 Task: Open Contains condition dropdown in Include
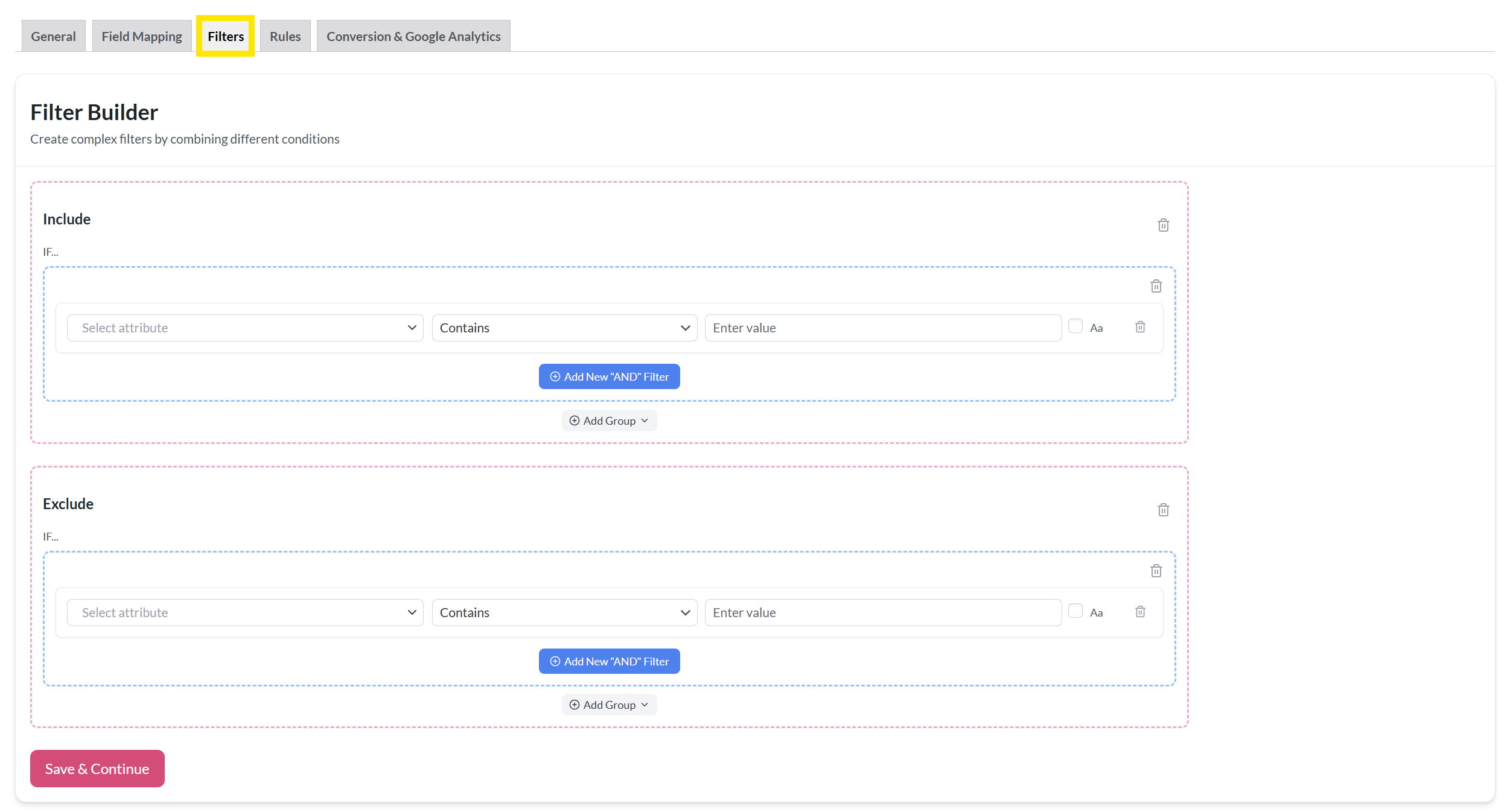[564, 328]
